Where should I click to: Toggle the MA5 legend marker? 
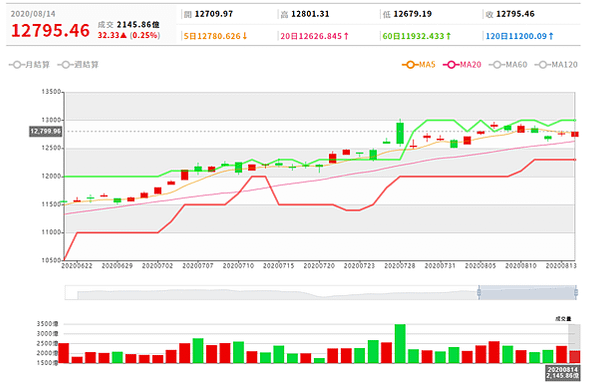[x=418, y=65]
